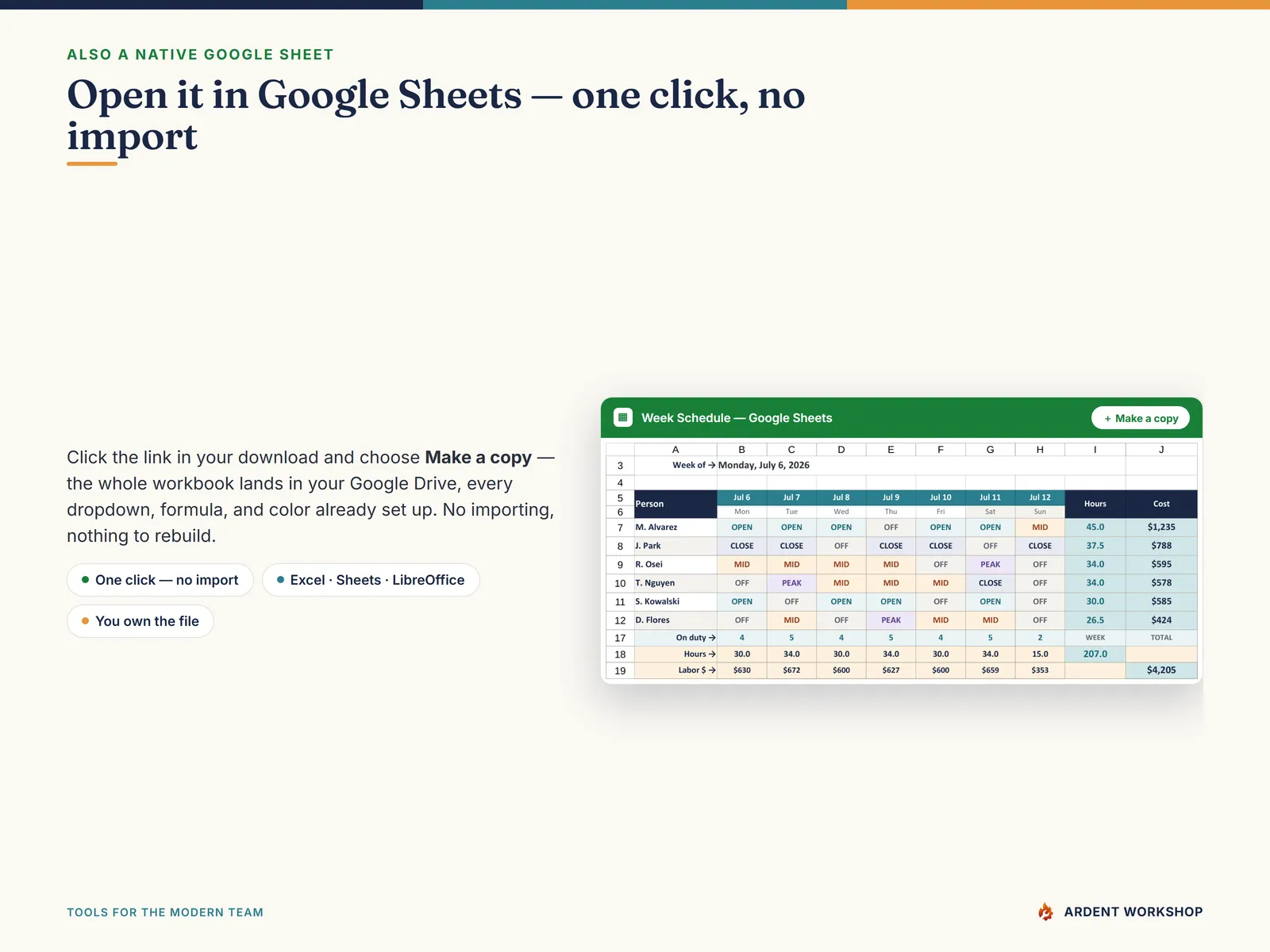Image resolution: width=1270 pixels, height=952 pixels.
Task: Click D. Flores's cost cell '$424'
Action: [1161, 620]
